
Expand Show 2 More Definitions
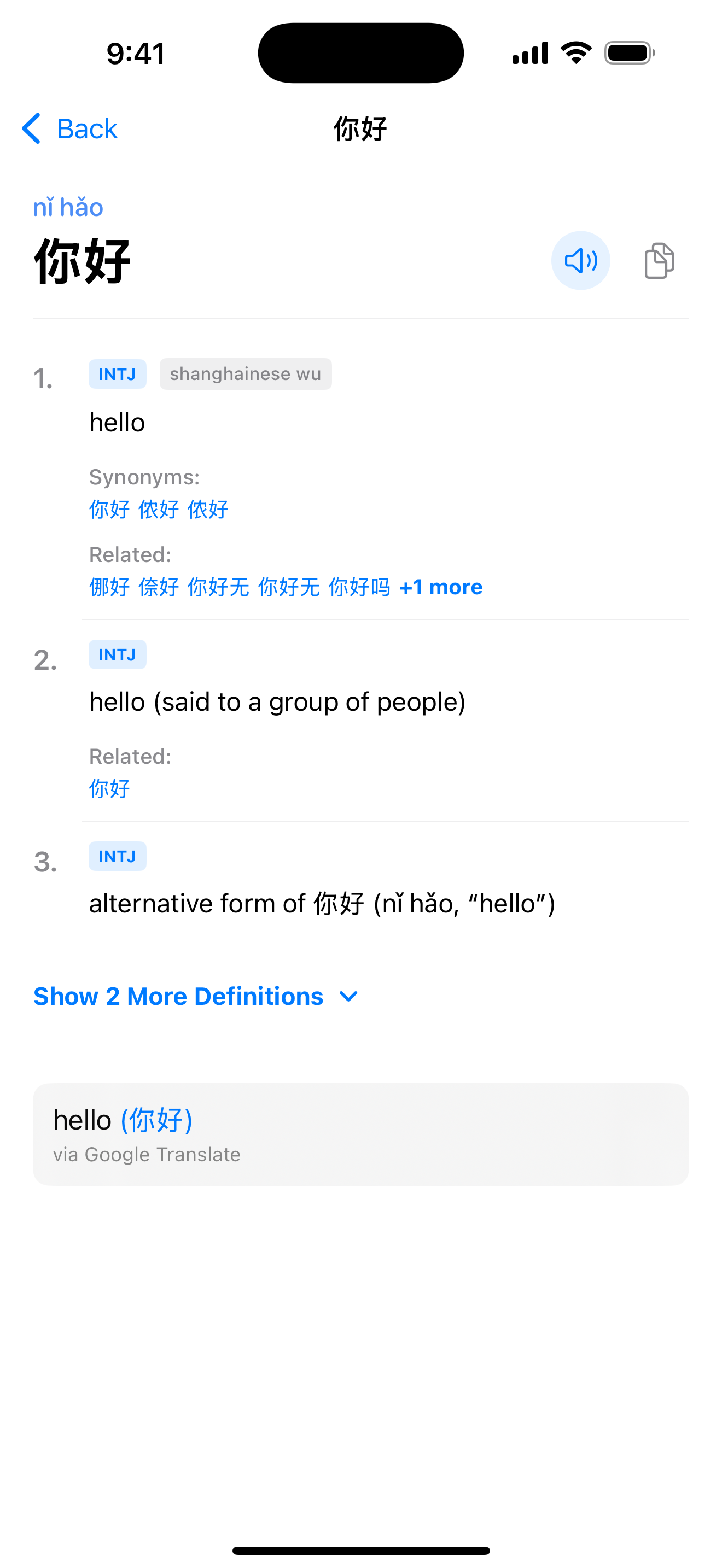(x=178, y=997)
